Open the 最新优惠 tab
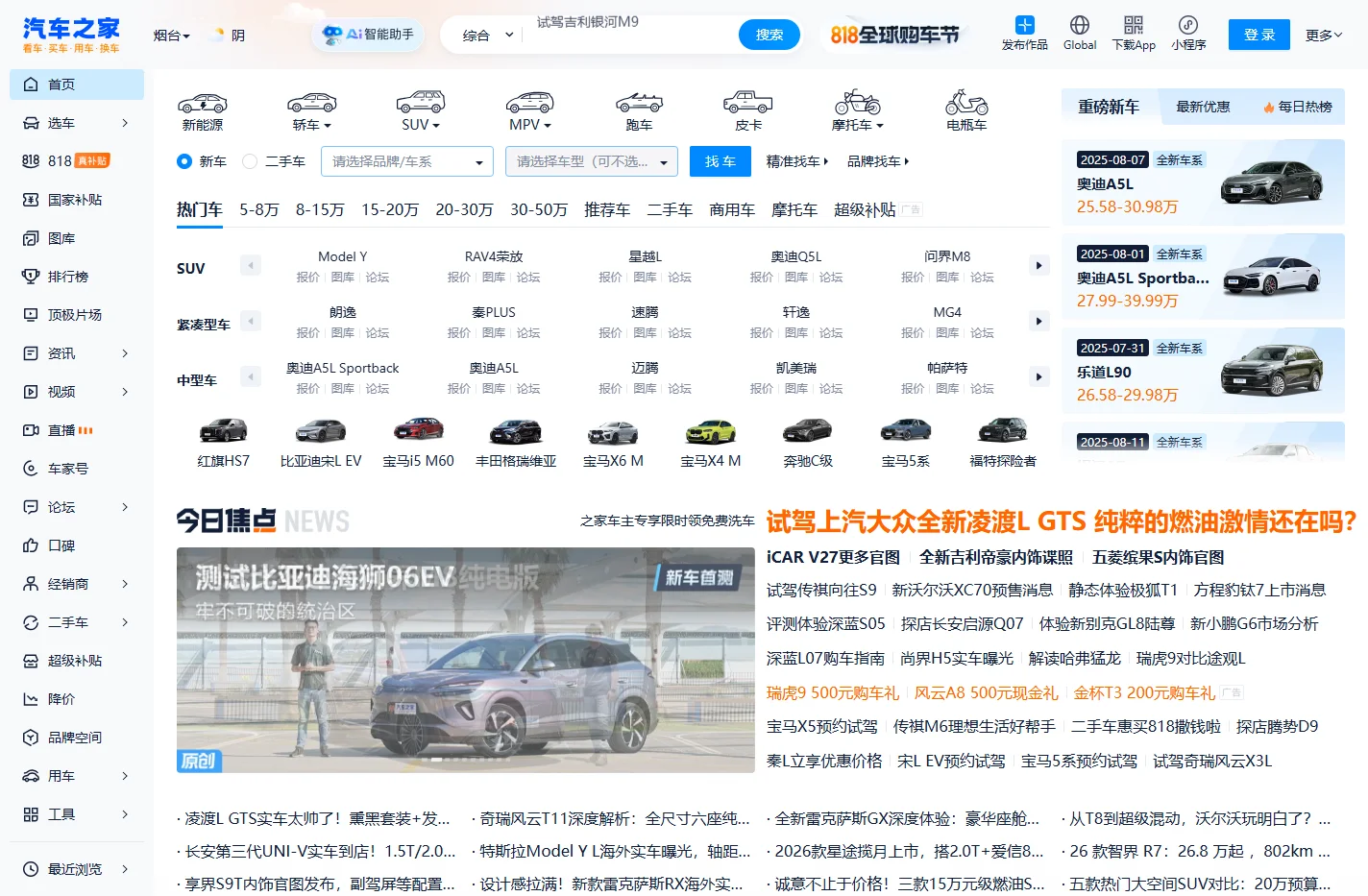The width and height of the screenshot is (1368, 896). pos(1203,107)
